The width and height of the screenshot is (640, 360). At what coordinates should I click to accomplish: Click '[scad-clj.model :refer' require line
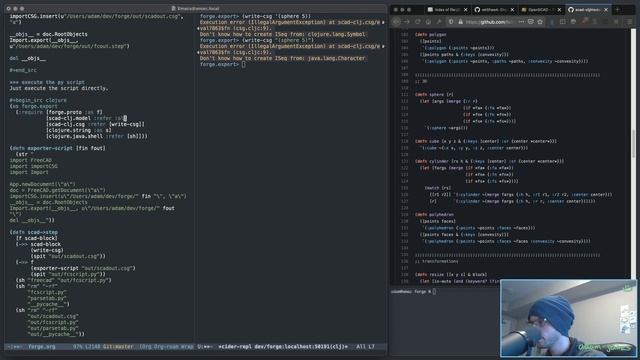(87, 118)
